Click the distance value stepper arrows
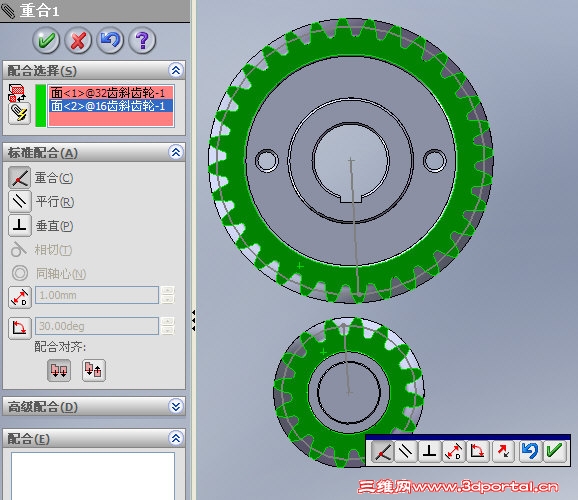Viewport: 578px width, 500px height. point(167,295)
